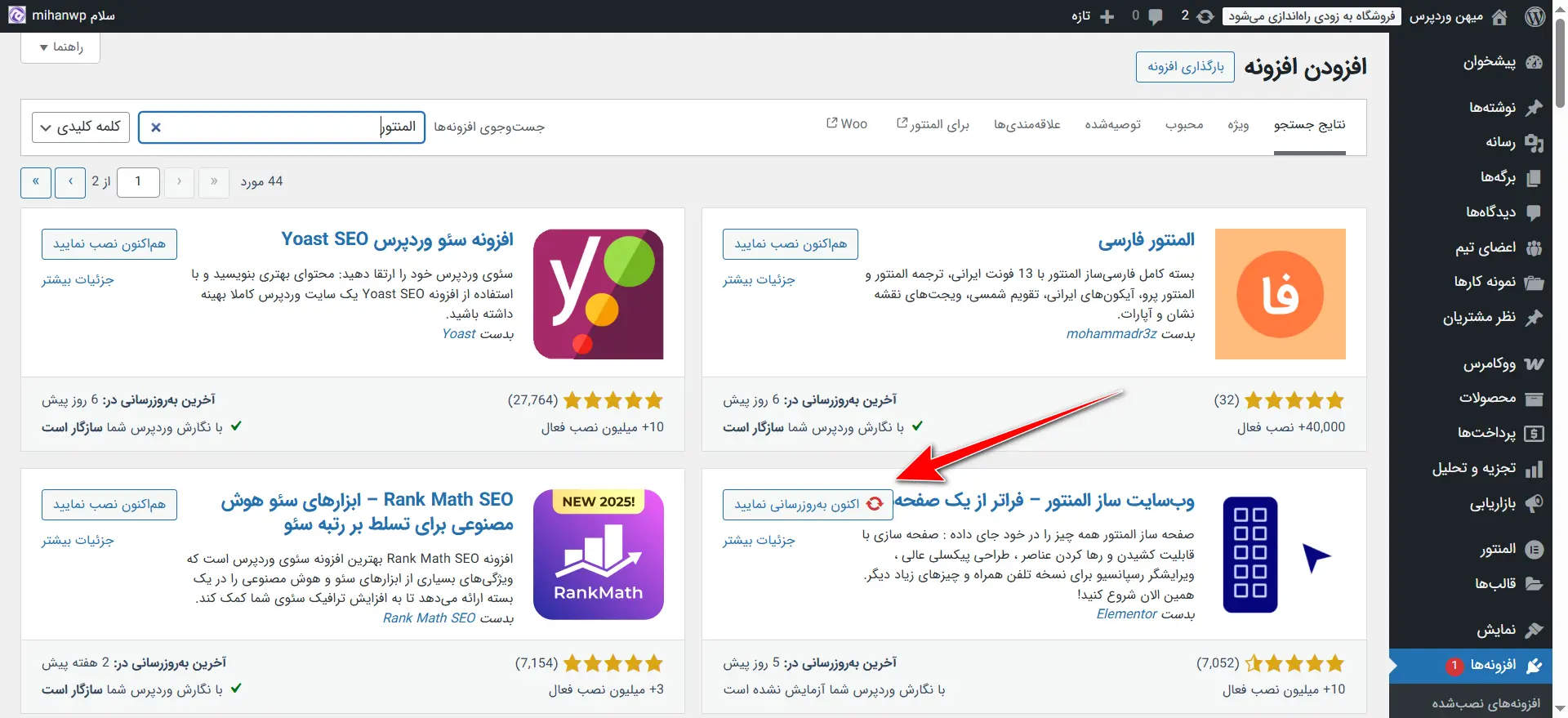Click the Plugins (افزونه‌ها) plug icon

pyautogui.click(x=1534, y=666)
